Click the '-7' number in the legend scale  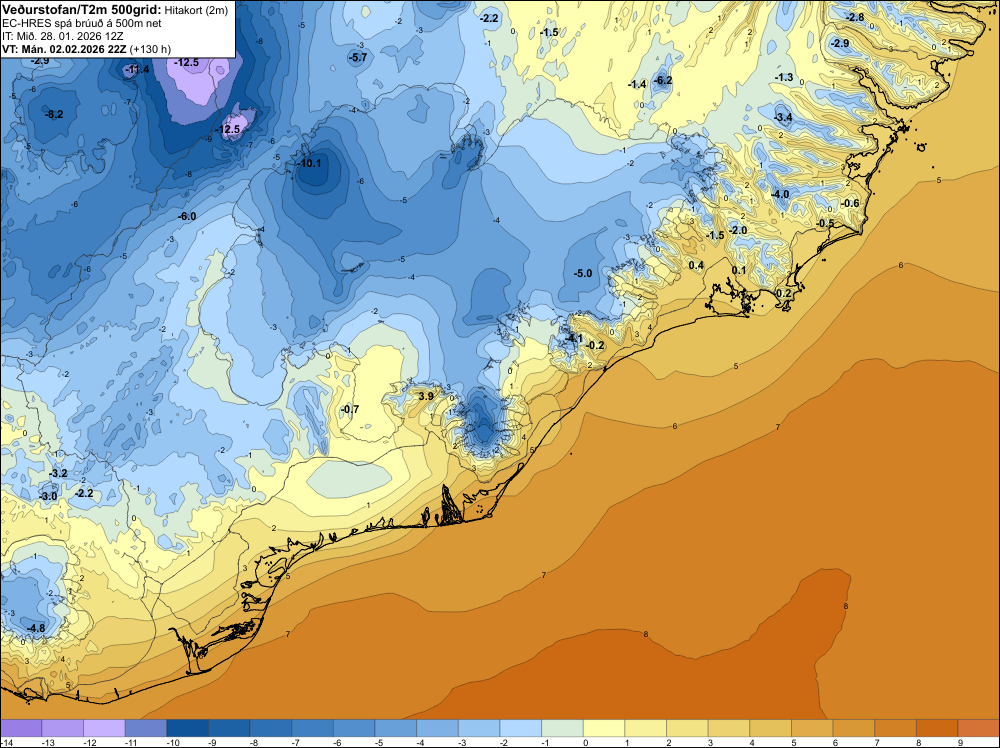[296, 742]
